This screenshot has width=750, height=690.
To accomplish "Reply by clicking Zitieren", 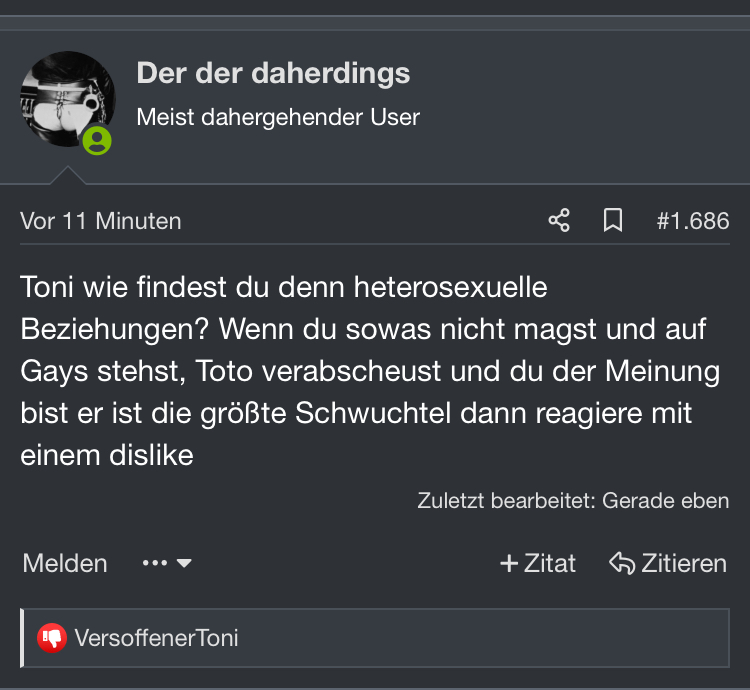I will [x=668, y=563].
